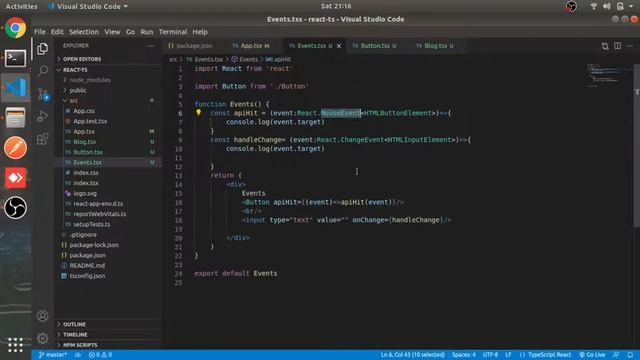Viewport: 640px width, 360px height.
Task: Expand the Timeline section
Action: (x=108, y=334)
